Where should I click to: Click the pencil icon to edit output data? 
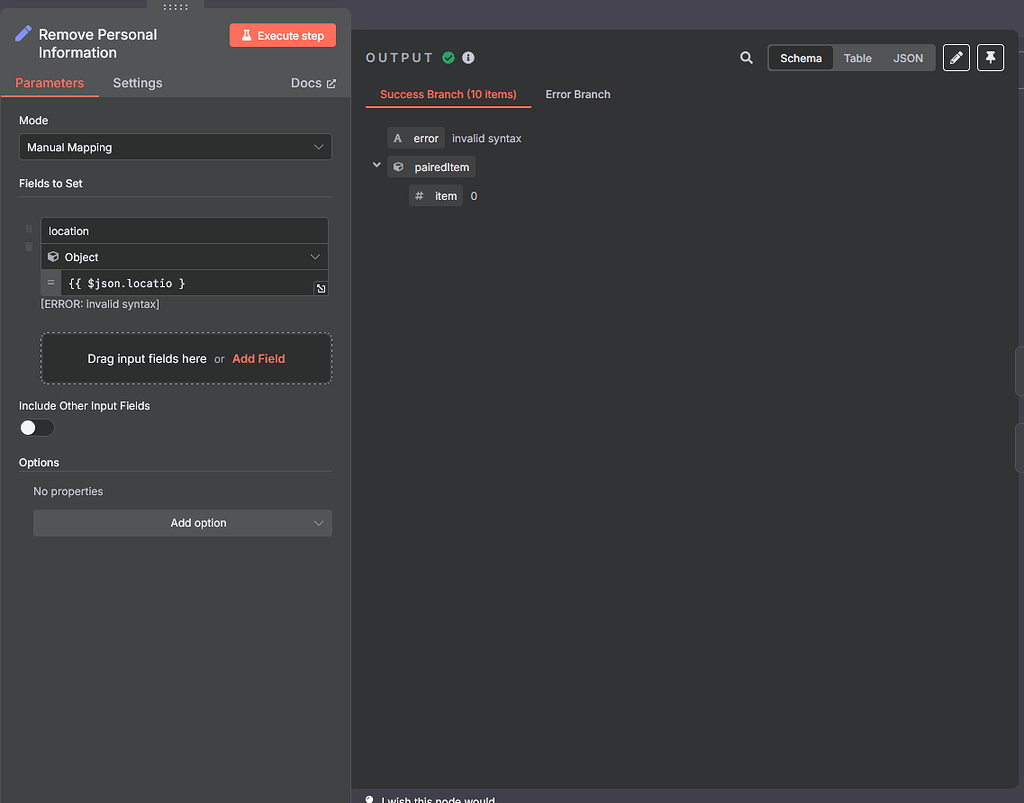tap(956, 57)
